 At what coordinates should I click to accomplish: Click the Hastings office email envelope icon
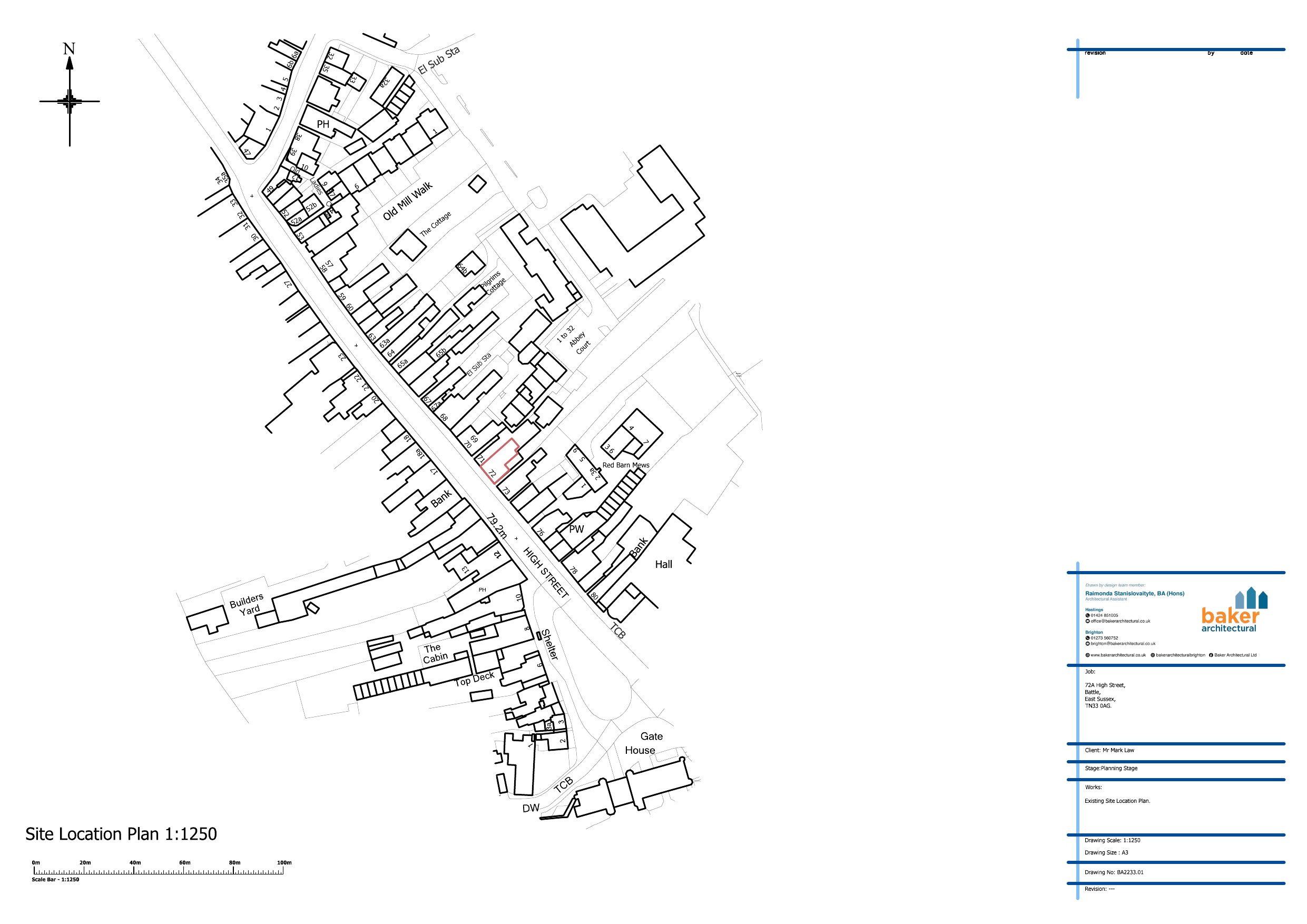tap(1087, 621)
